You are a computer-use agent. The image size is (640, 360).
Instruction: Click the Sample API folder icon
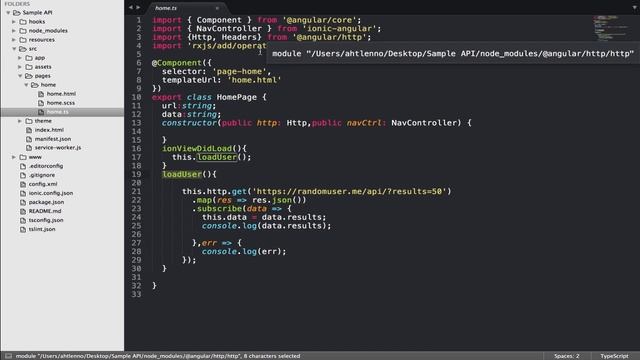tap(17, 13)
